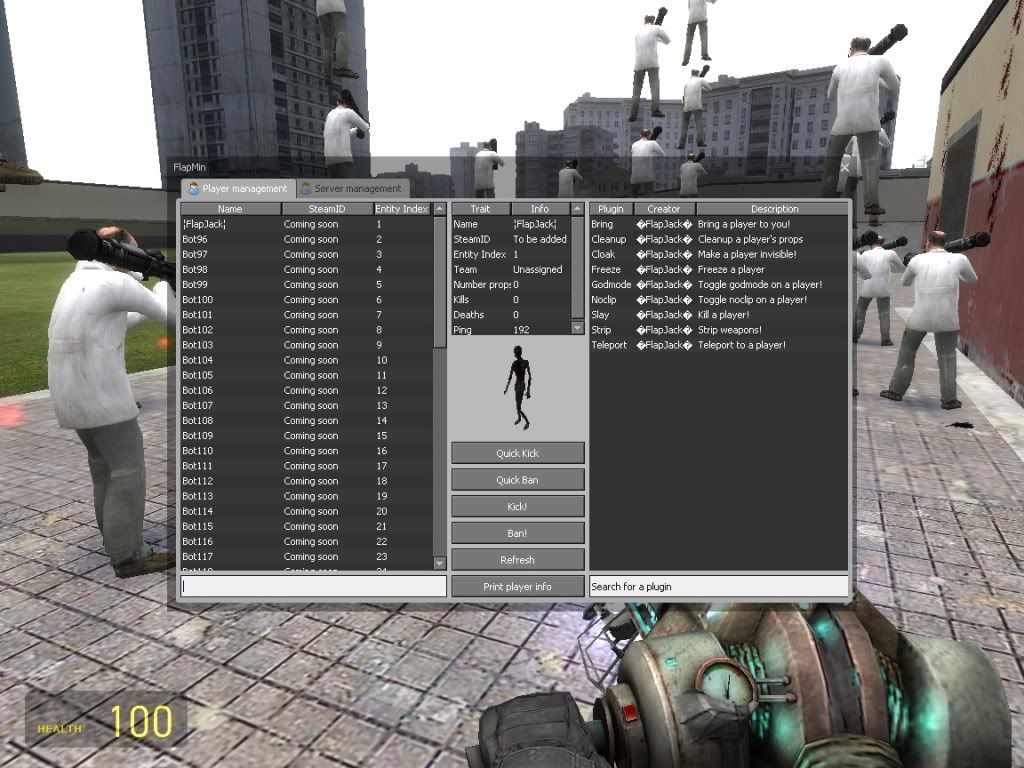Select player Bot107
Image resolution: width=1024 pixels, height=768 pixels.
(306, 406)
